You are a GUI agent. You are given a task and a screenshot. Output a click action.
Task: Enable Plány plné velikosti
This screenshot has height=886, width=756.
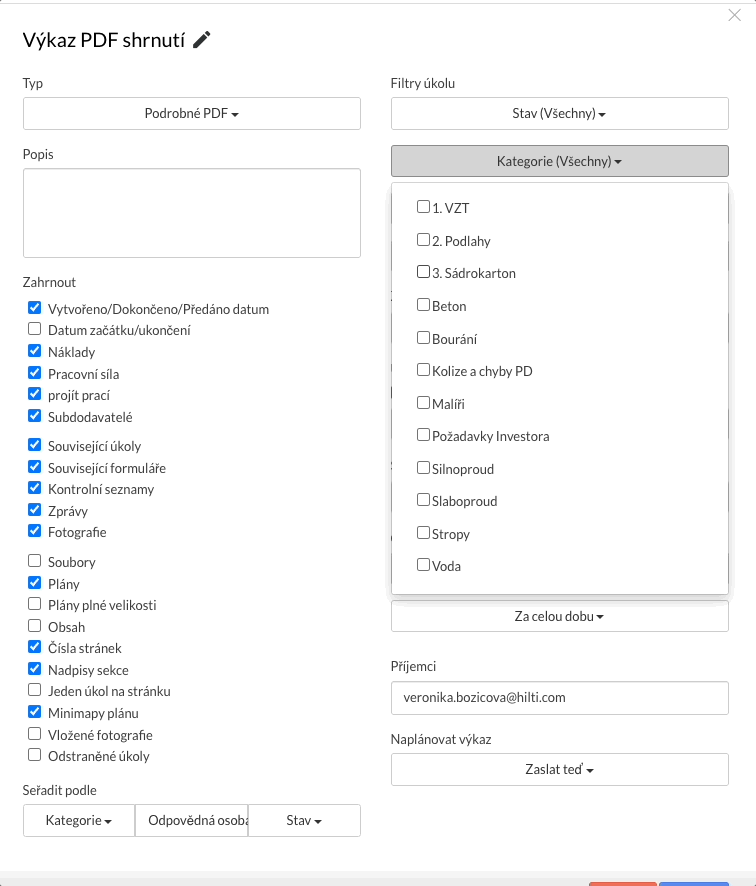(x=34, y=603)
